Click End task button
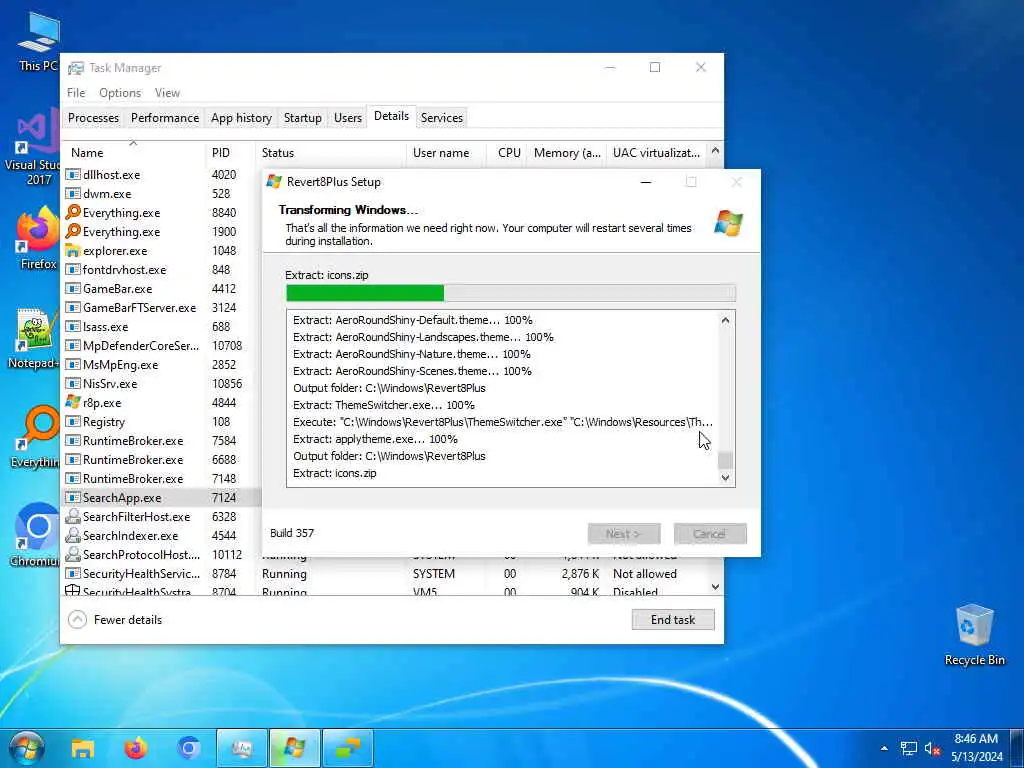1024x768 pixels. [x=673, y=620]
